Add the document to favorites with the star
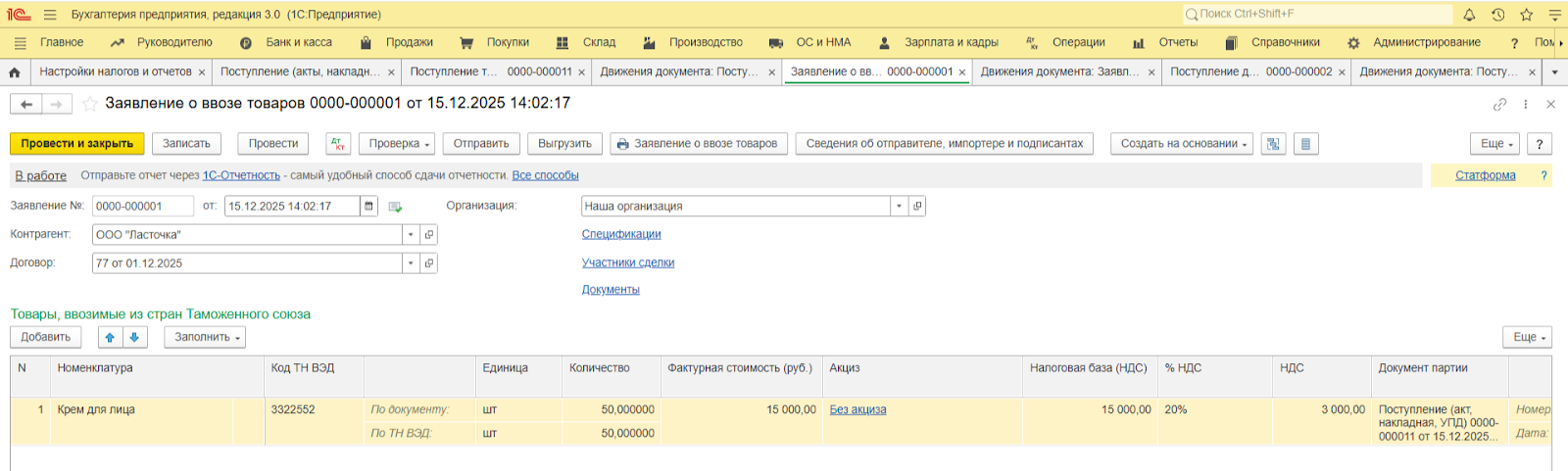 tap(90, 104)
